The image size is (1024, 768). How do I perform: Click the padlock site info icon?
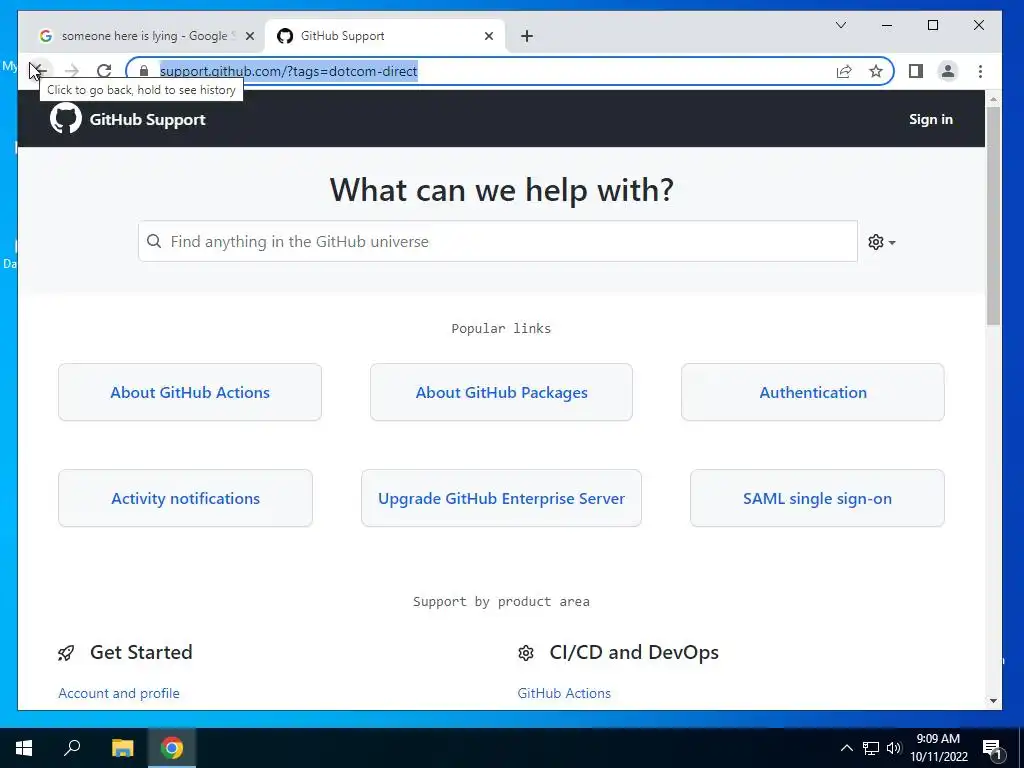point(144,71)
